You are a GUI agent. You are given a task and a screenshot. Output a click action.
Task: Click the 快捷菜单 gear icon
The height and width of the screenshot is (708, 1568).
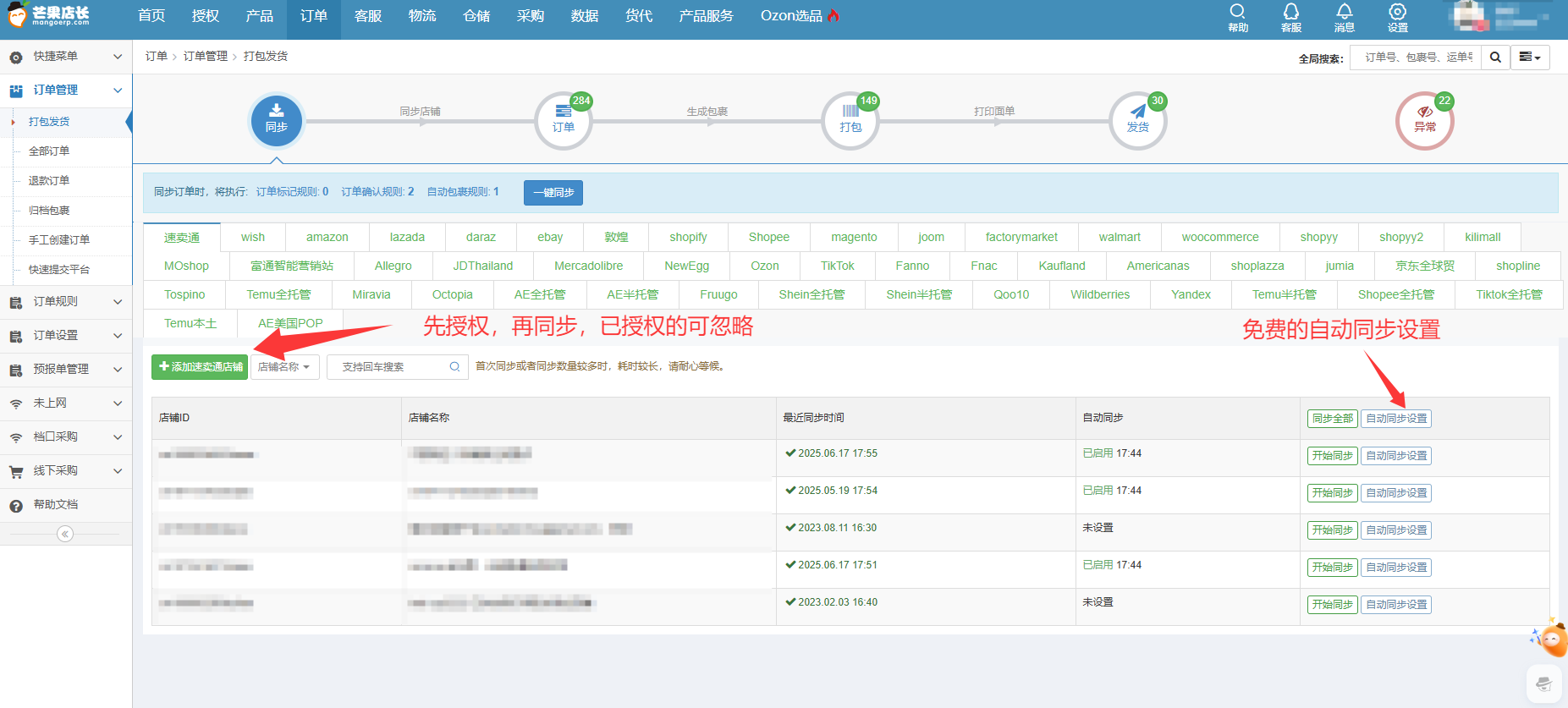[16, 58]
